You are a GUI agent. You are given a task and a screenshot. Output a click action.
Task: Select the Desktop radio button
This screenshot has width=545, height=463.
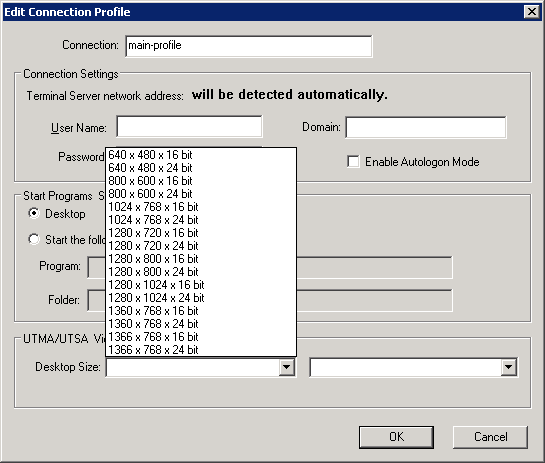pos(34,213)
